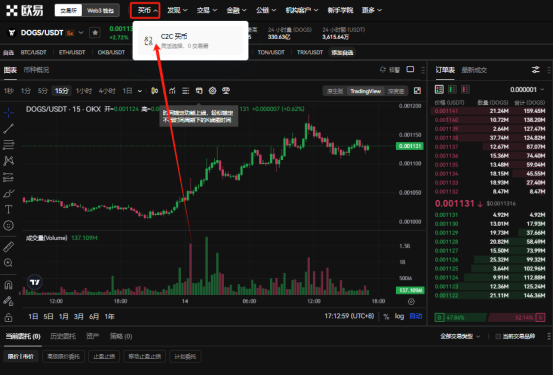Open the all trade types dropdown
Viewport: 553px width, 375px height.
pyautogui.click(x=460, y=337)
